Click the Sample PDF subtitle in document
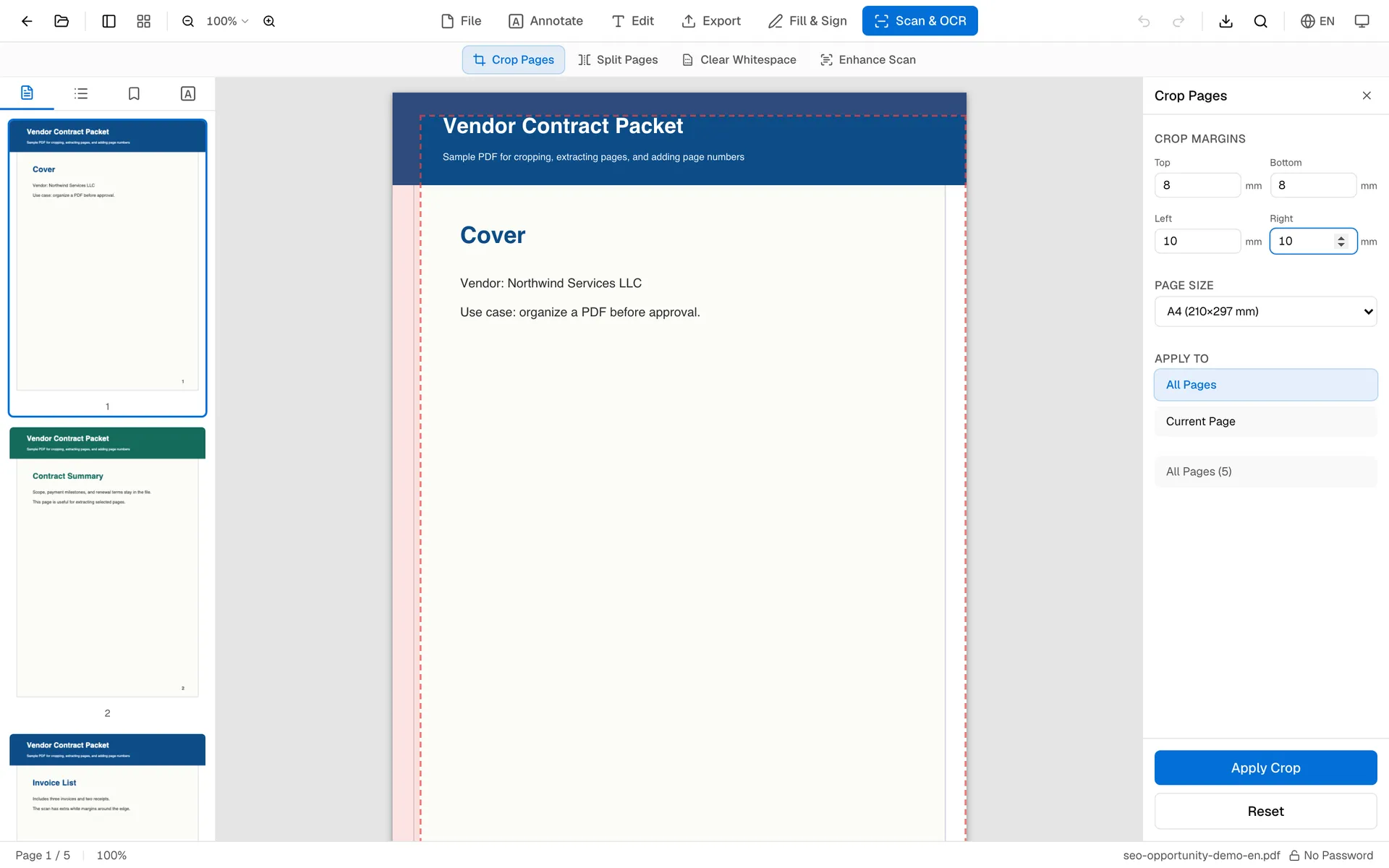 tap(593, 157)
